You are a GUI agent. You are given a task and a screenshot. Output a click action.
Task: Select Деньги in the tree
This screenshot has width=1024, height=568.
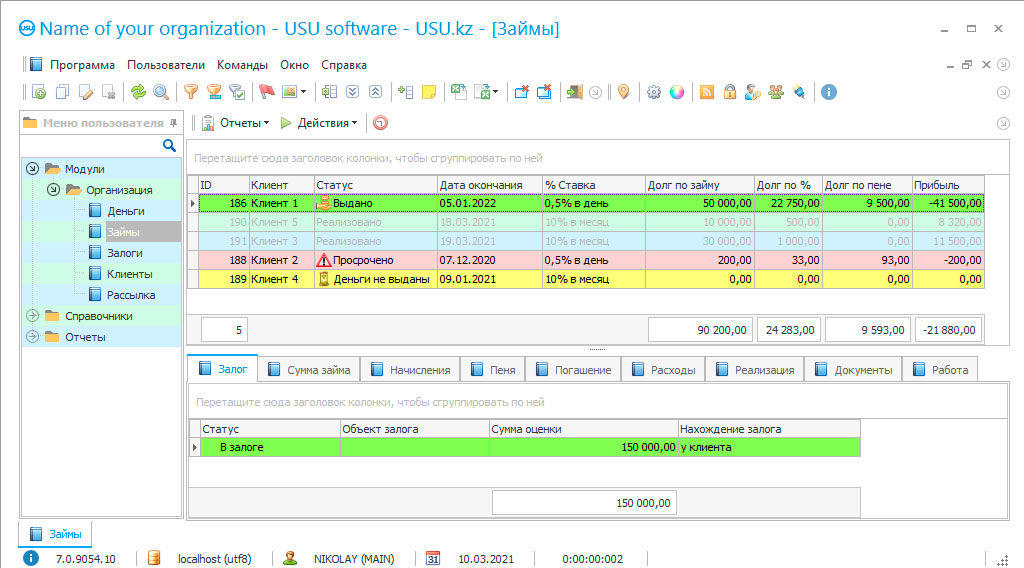tap(125, 211)
